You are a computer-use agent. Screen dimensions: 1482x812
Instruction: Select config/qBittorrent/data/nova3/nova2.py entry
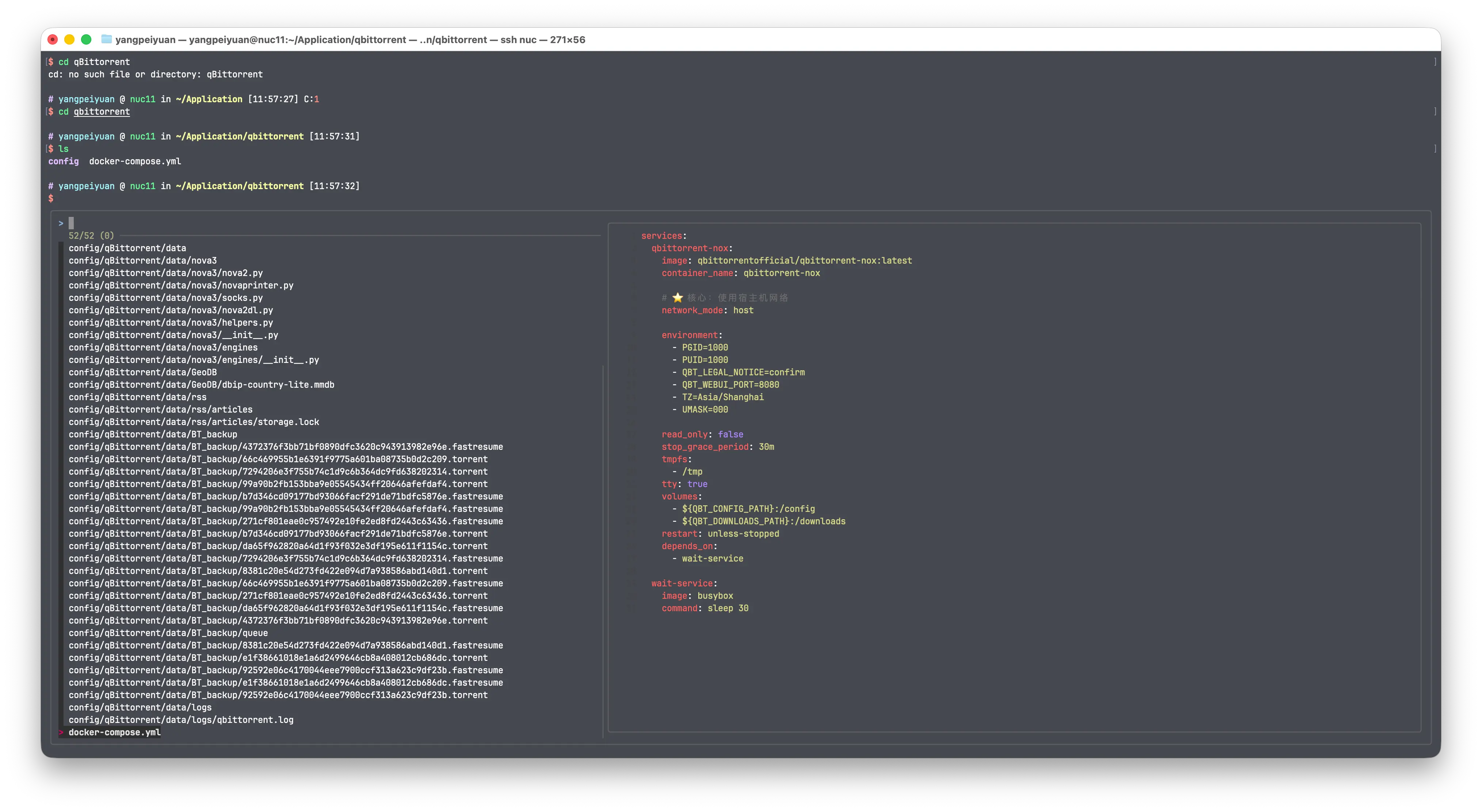pos(166,273)
